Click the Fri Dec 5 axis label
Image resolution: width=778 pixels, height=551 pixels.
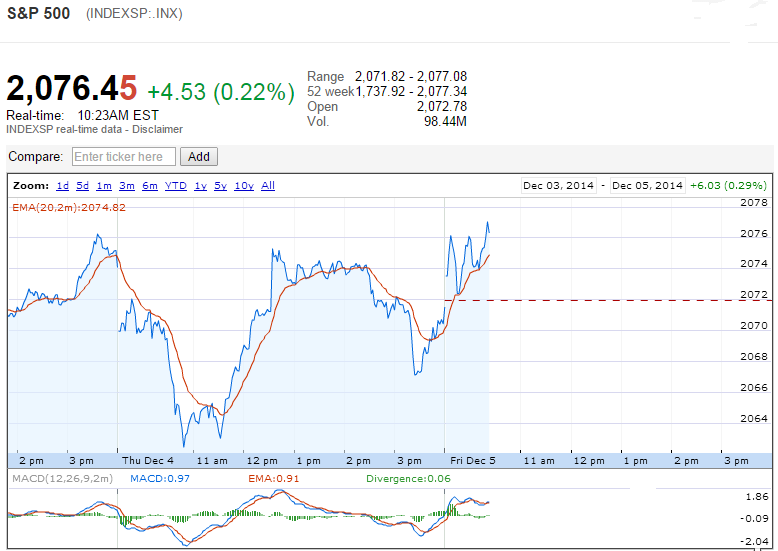tap(473, 461)
